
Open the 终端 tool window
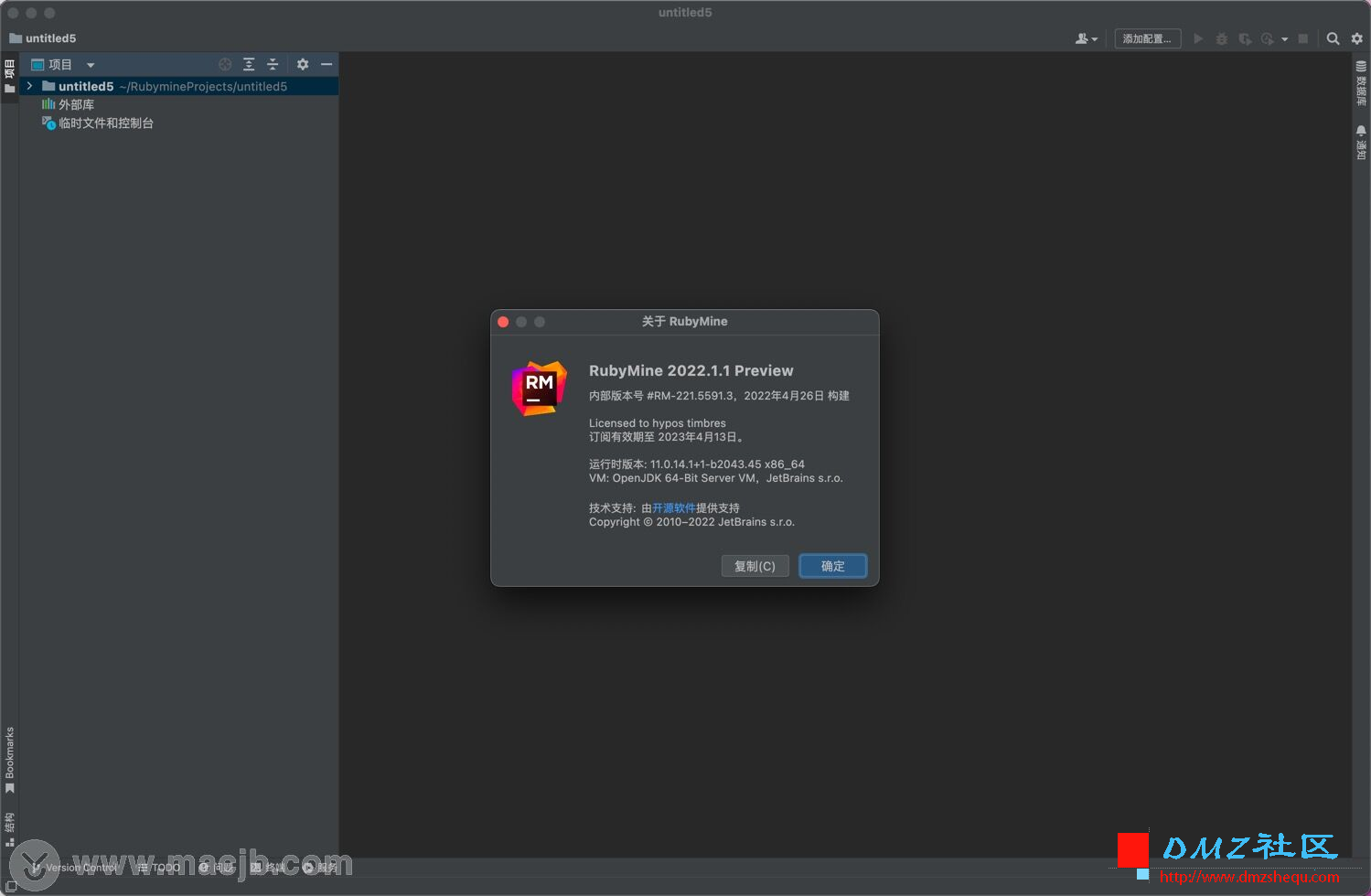coord(268,867)
